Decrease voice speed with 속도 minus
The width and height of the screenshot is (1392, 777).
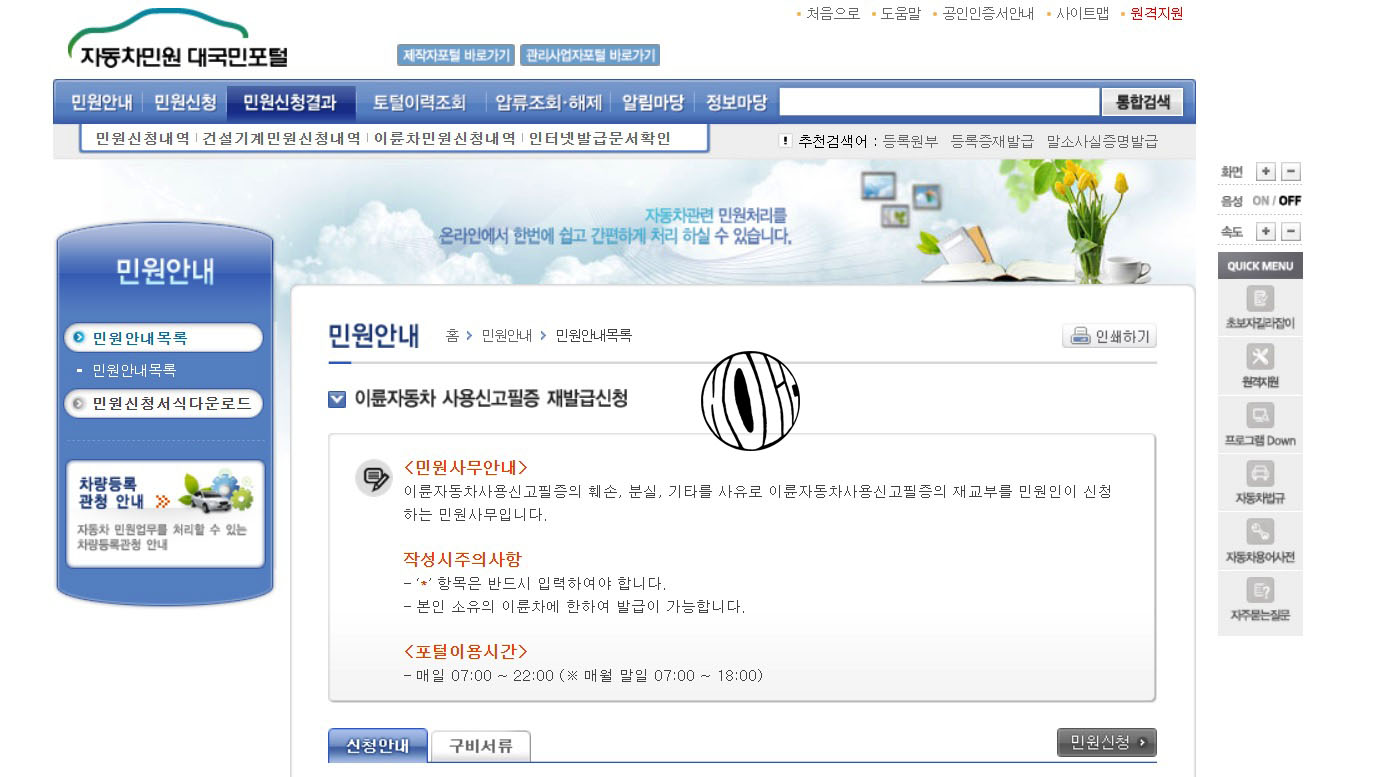[x=1291, y=232]
